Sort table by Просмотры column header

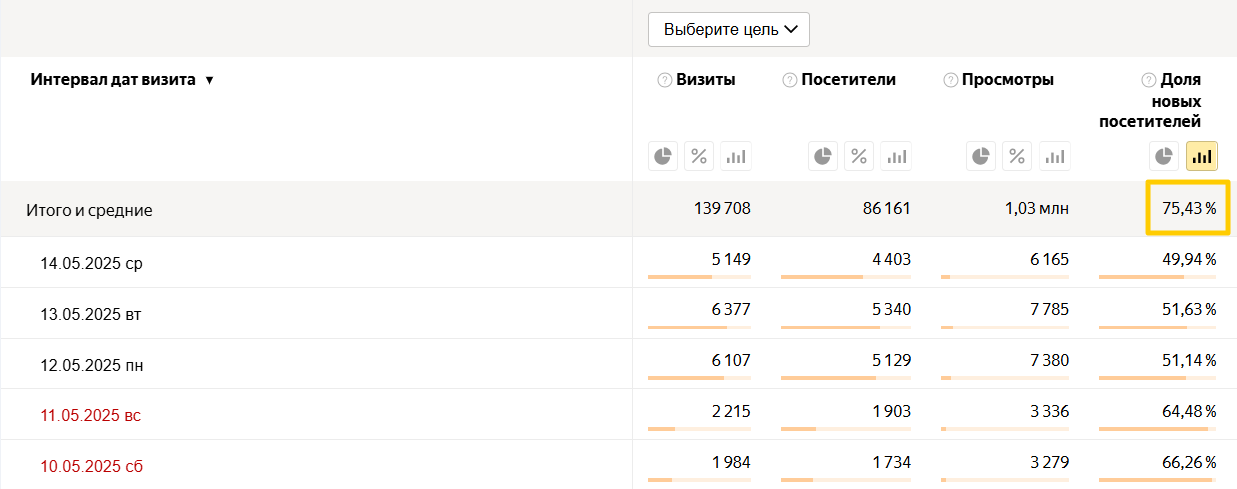pyautogui.click(x=1007, y=80)
